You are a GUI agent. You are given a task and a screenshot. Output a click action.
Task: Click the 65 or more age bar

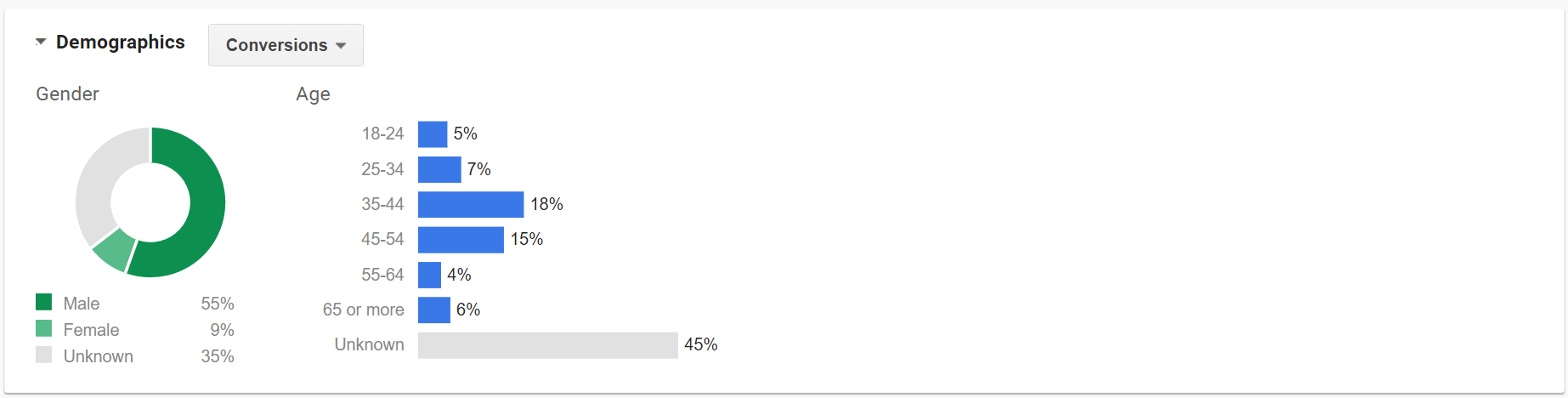click(434, 310)
